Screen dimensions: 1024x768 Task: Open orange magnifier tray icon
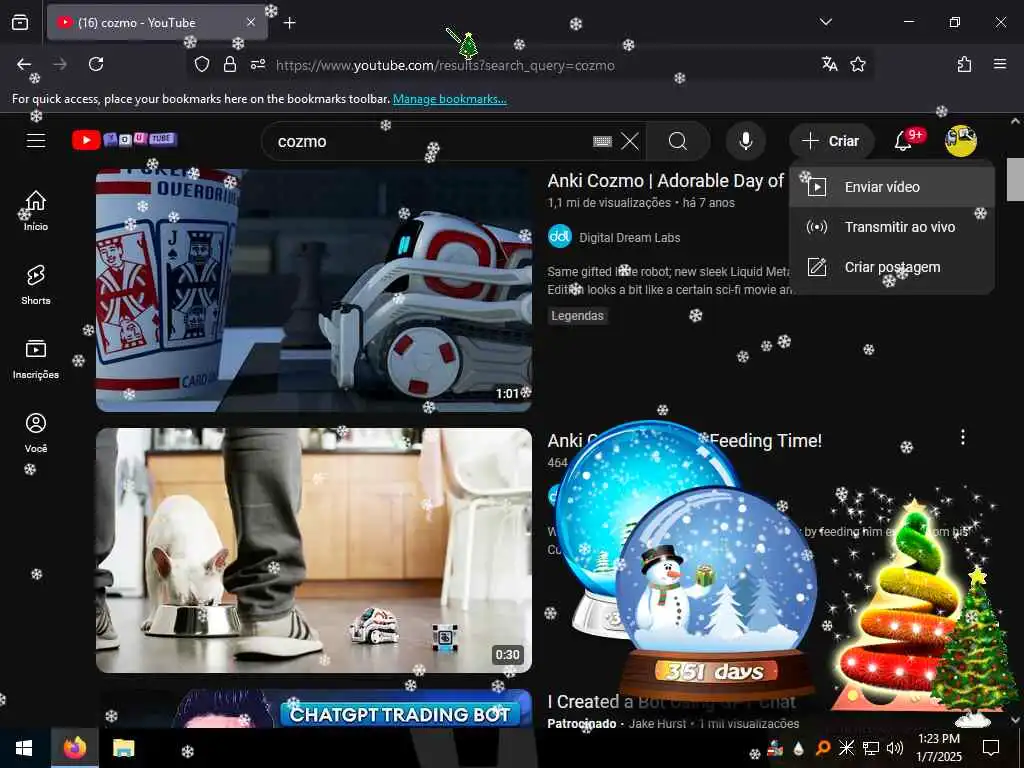pyautogui.click(x=823, y=748)
